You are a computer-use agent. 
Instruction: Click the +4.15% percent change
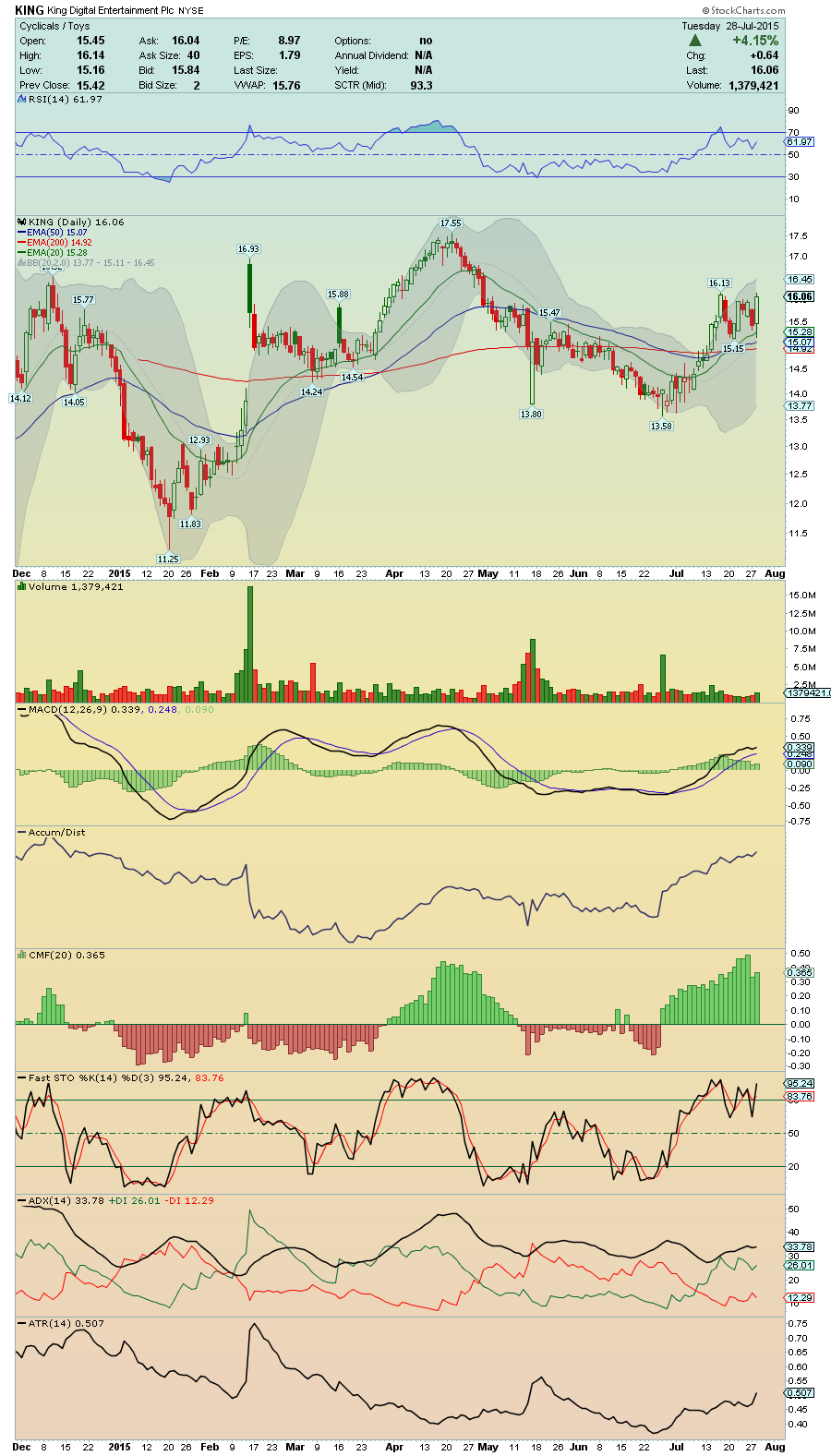pos(755,41)
